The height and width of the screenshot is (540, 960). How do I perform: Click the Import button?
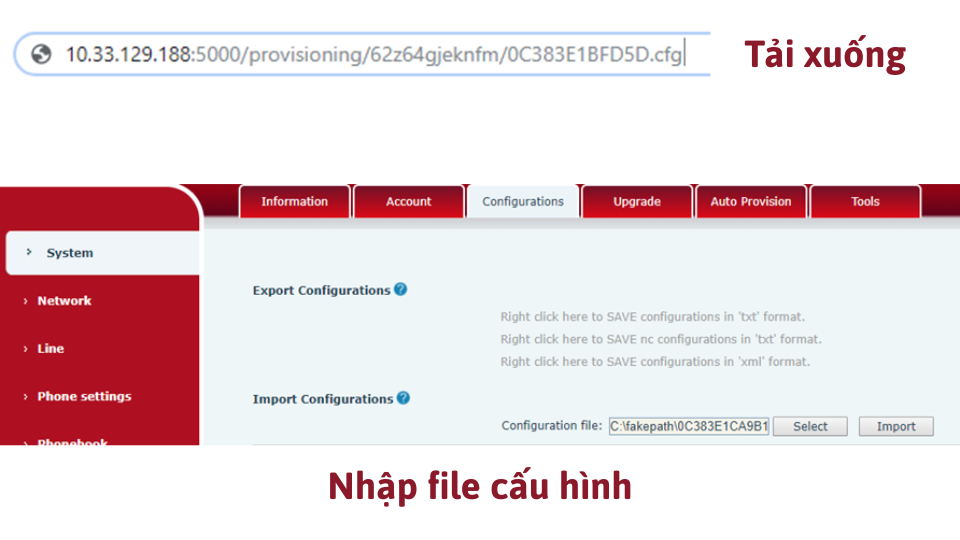tap(896, 426)
